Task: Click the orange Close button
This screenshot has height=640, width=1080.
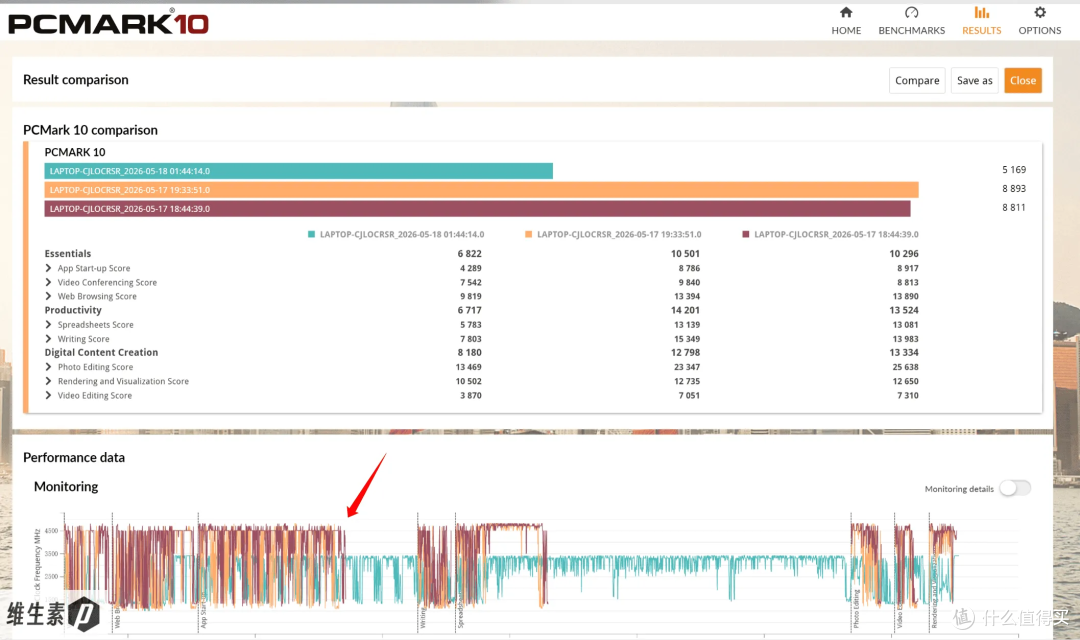Action: (x=1023, y=81)
